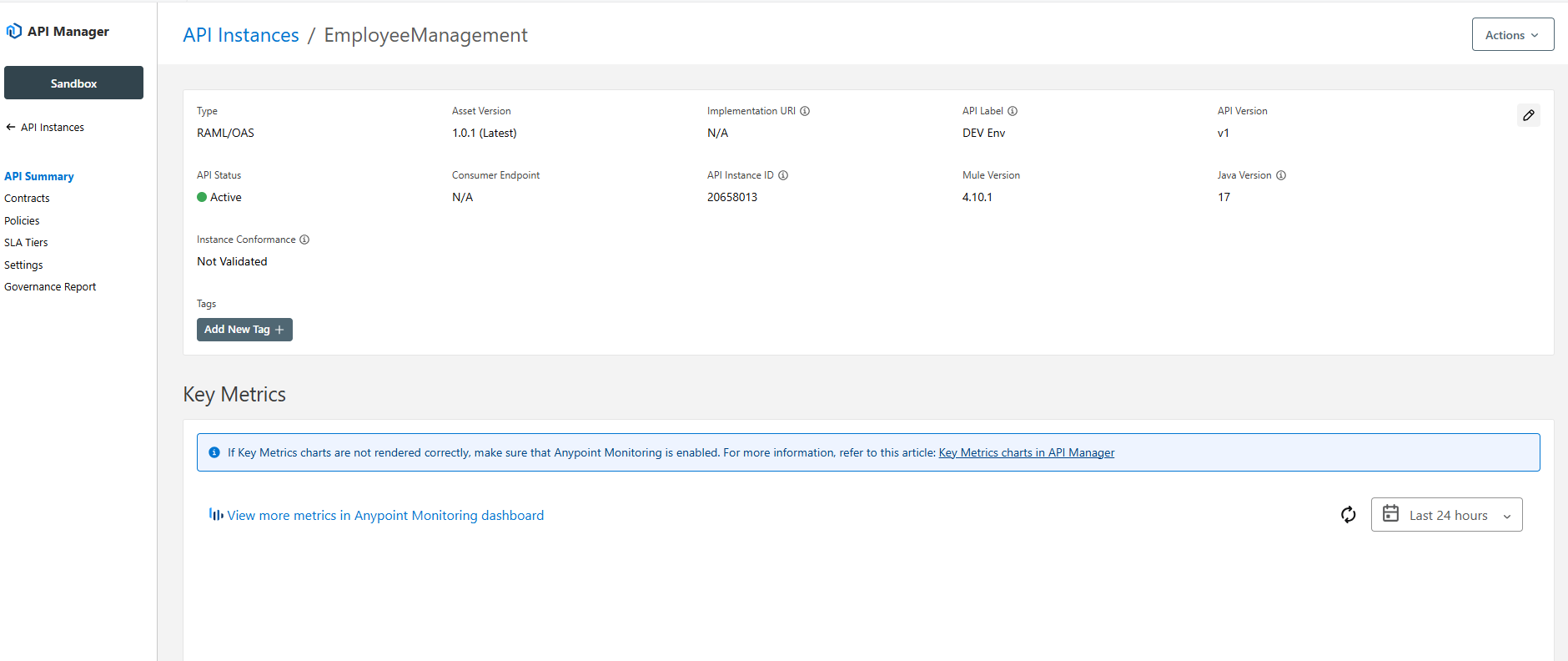Click info icon beside API Label

[1013, 111]
